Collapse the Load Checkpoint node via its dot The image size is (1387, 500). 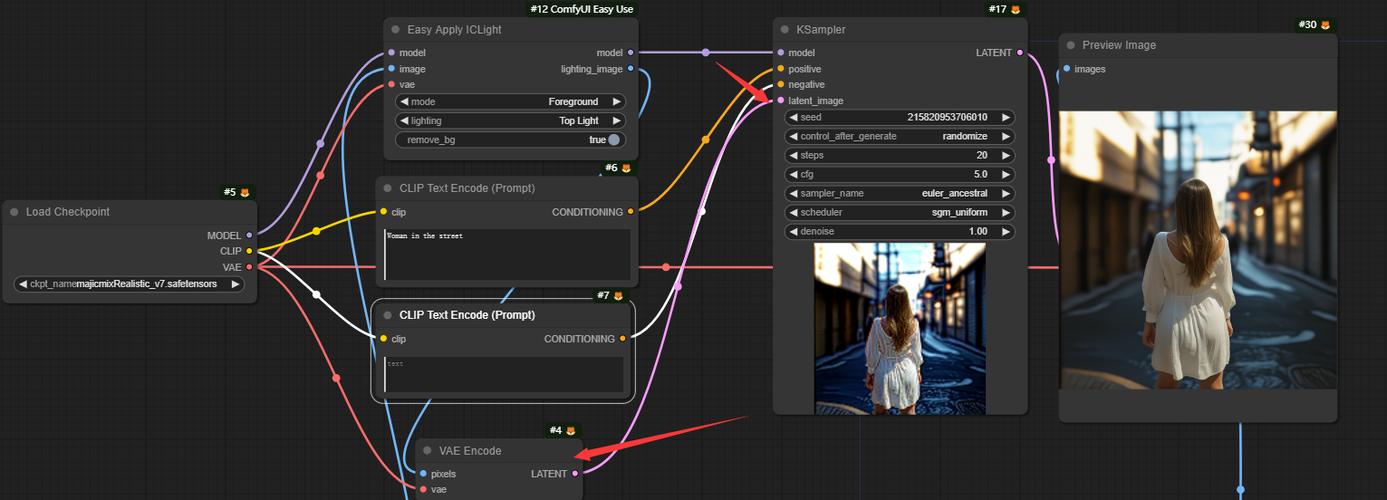[14, 212]
